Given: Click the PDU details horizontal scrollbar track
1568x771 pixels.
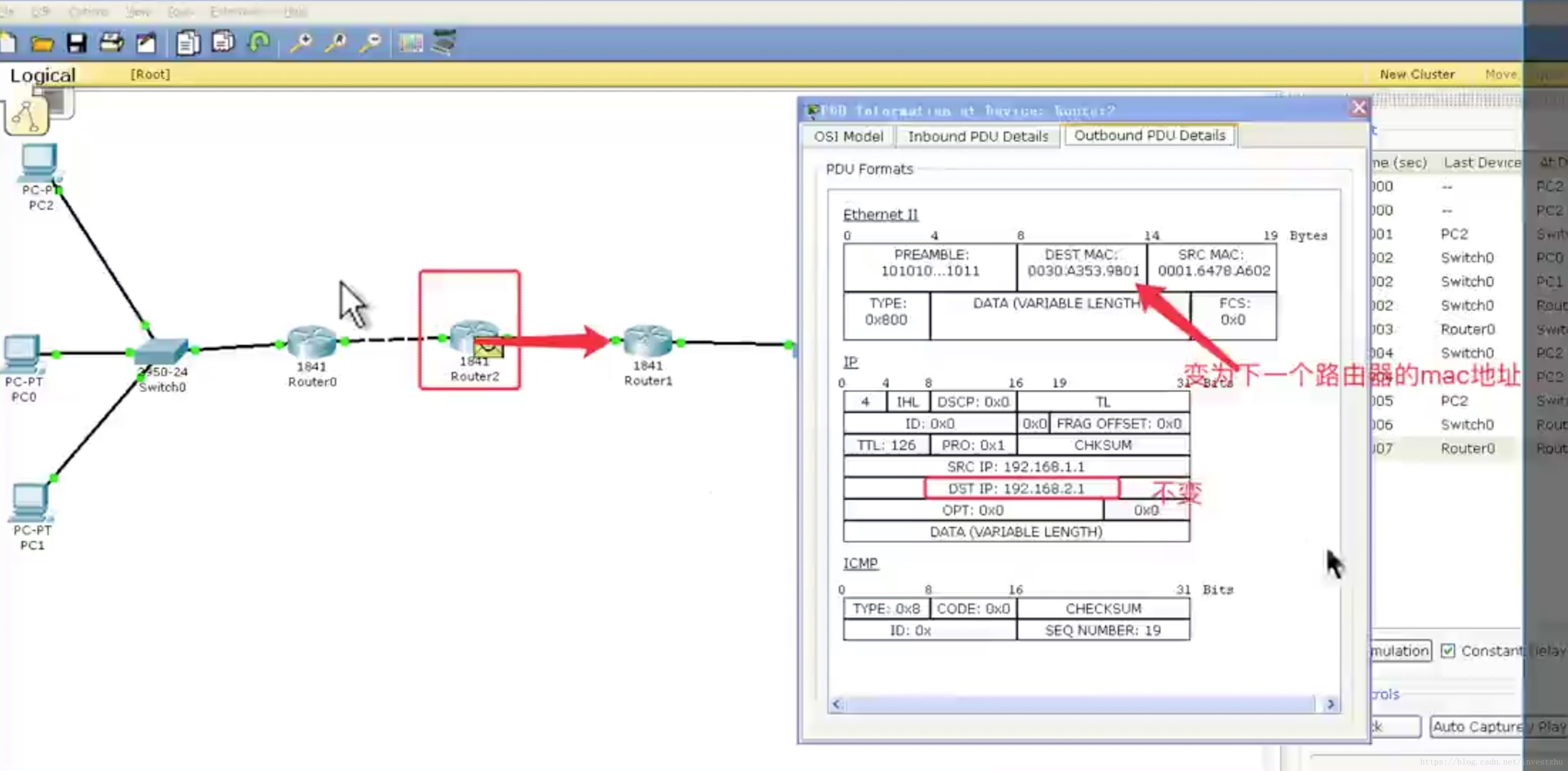Looking at the screenshot, I should click(x=1079, y=704).
